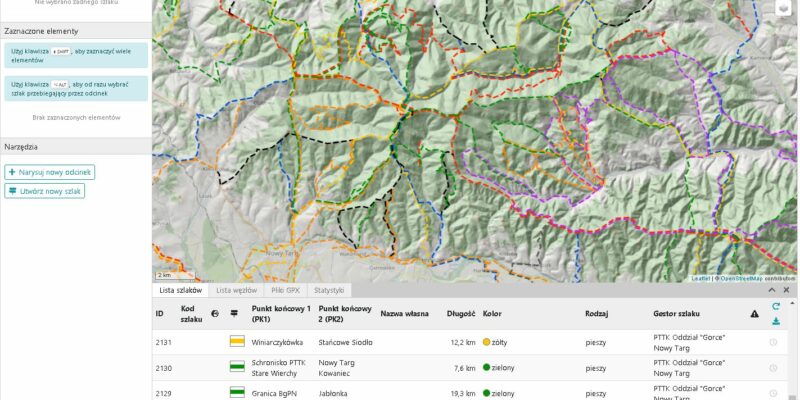Viewport: 800px width, 400px height.
Task: Click the info icon for trail 2131
Action: click(x=773, y=342)
